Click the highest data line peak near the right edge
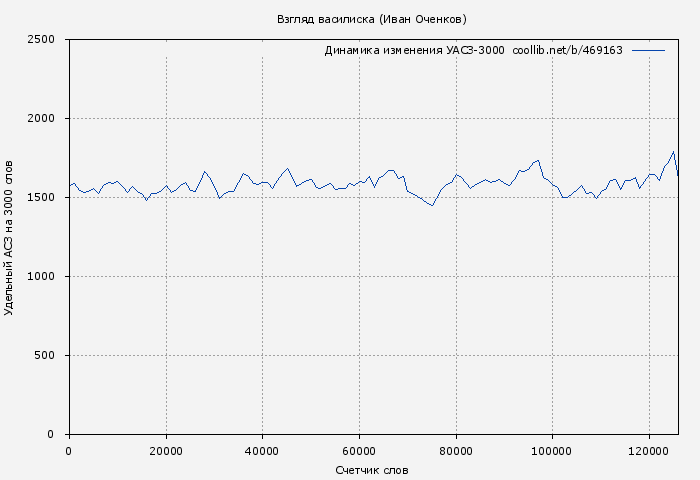700x480 pixels. click(674, 152)
